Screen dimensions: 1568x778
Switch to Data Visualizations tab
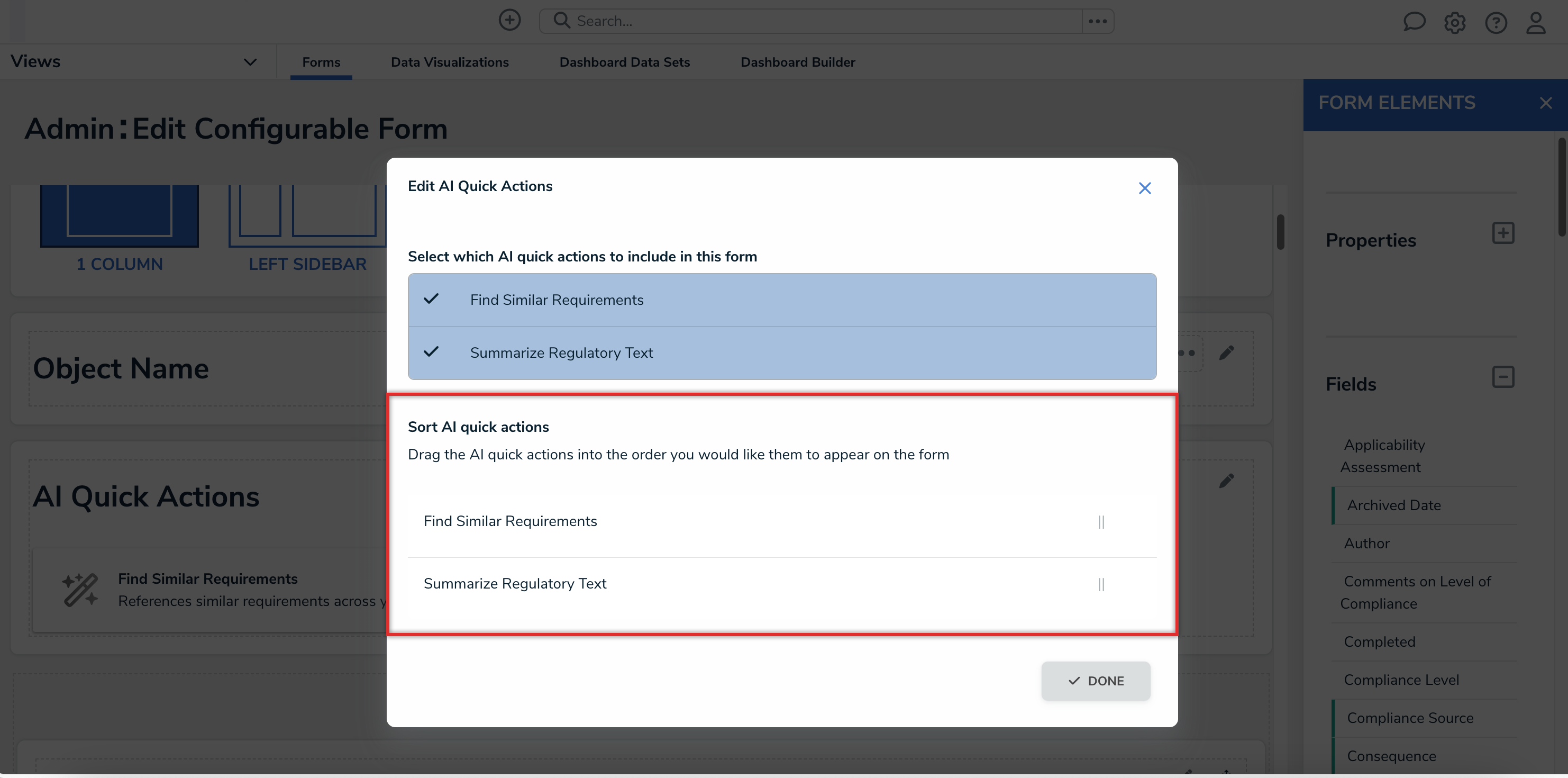(449, 62)
